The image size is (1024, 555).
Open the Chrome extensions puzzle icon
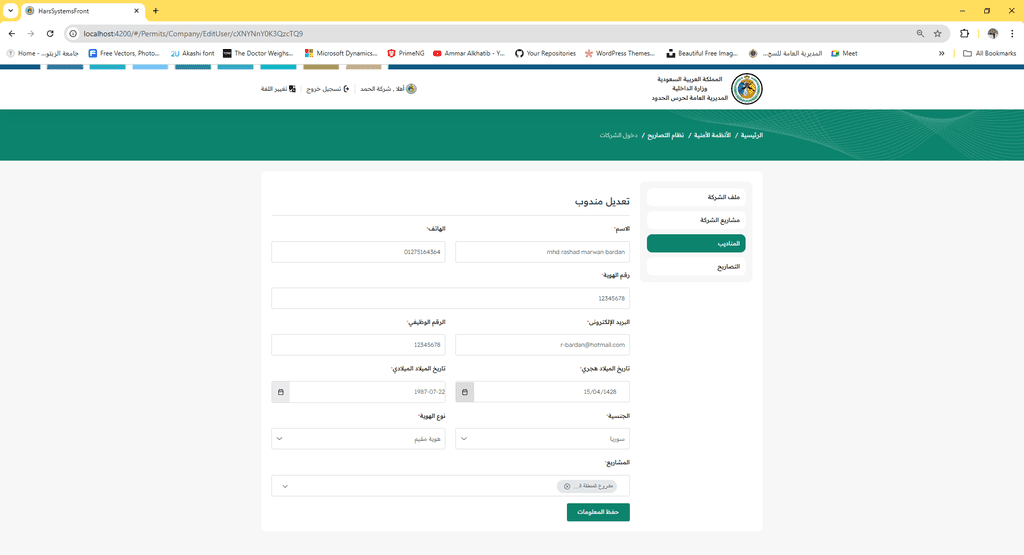click(965, 33)
